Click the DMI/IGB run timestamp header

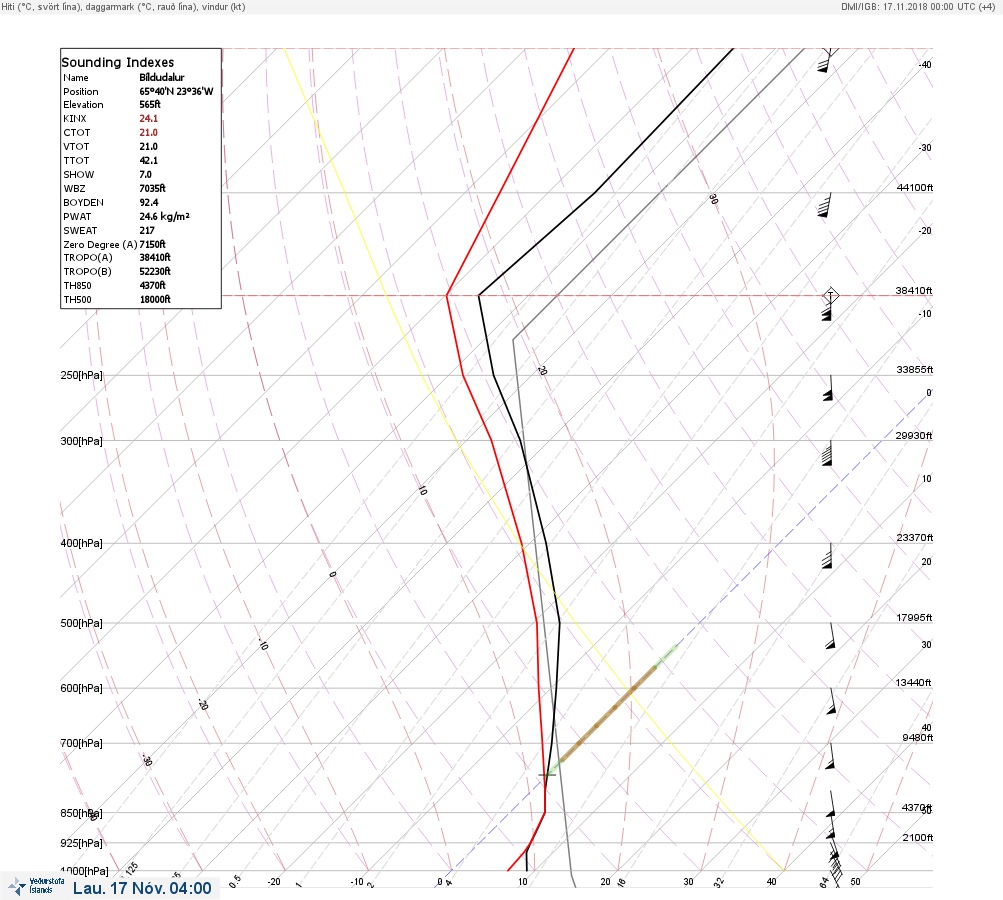pos(918,6)
